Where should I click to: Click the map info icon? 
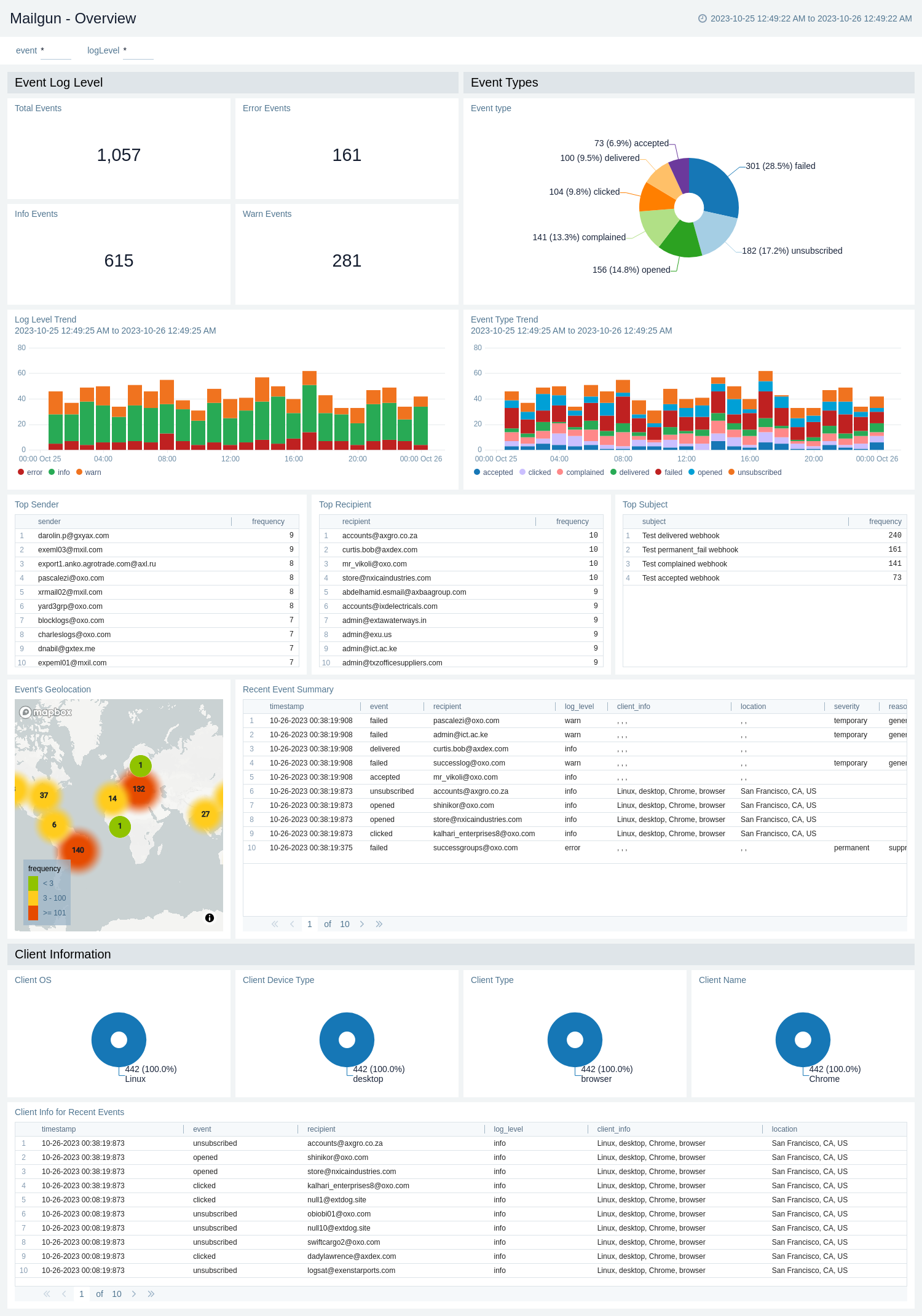pos(210,918)
